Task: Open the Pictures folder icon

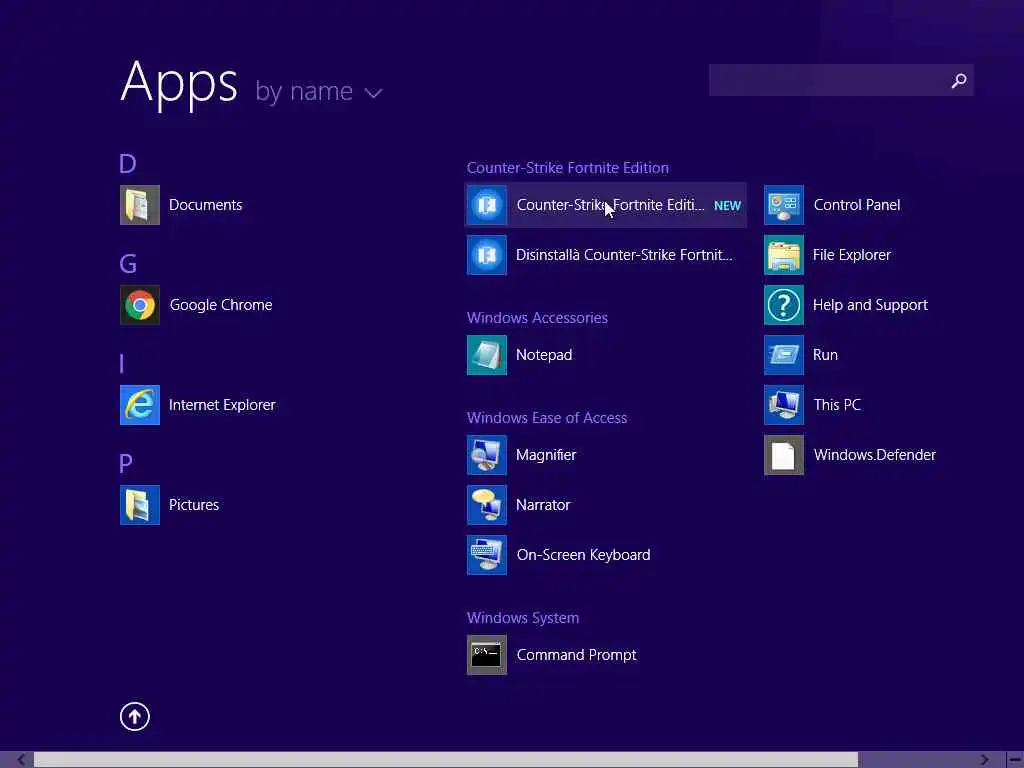Action: point(140,505)
